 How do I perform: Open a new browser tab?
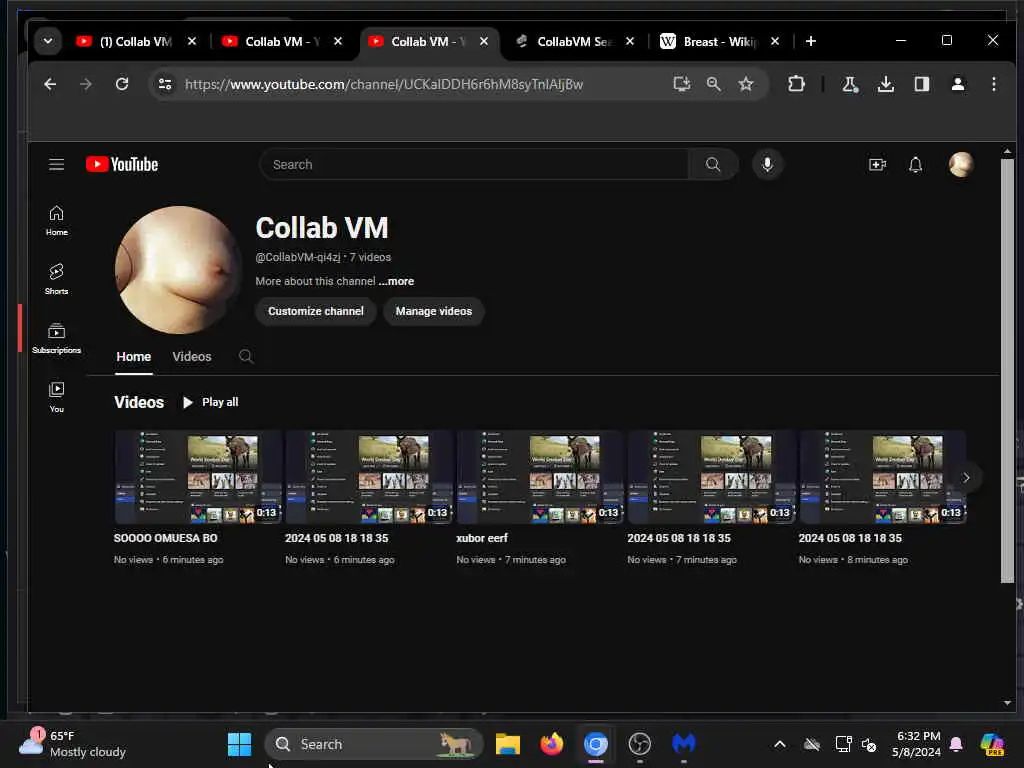(x=810, y=41)
